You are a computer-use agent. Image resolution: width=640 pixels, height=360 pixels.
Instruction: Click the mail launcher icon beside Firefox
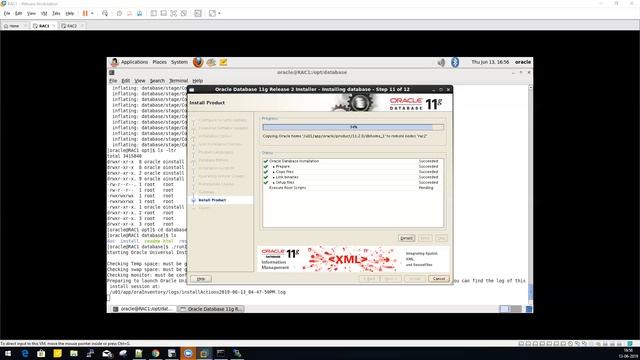pyautogui.click(x=211, y=62)
